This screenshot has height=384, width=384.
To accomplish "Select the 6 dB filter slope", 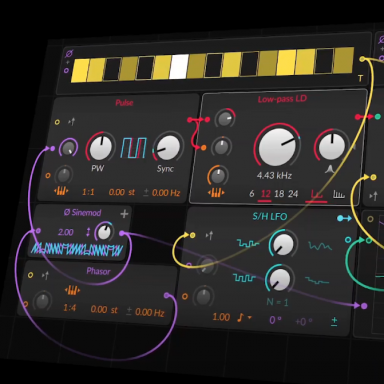I will click(252, 194).
